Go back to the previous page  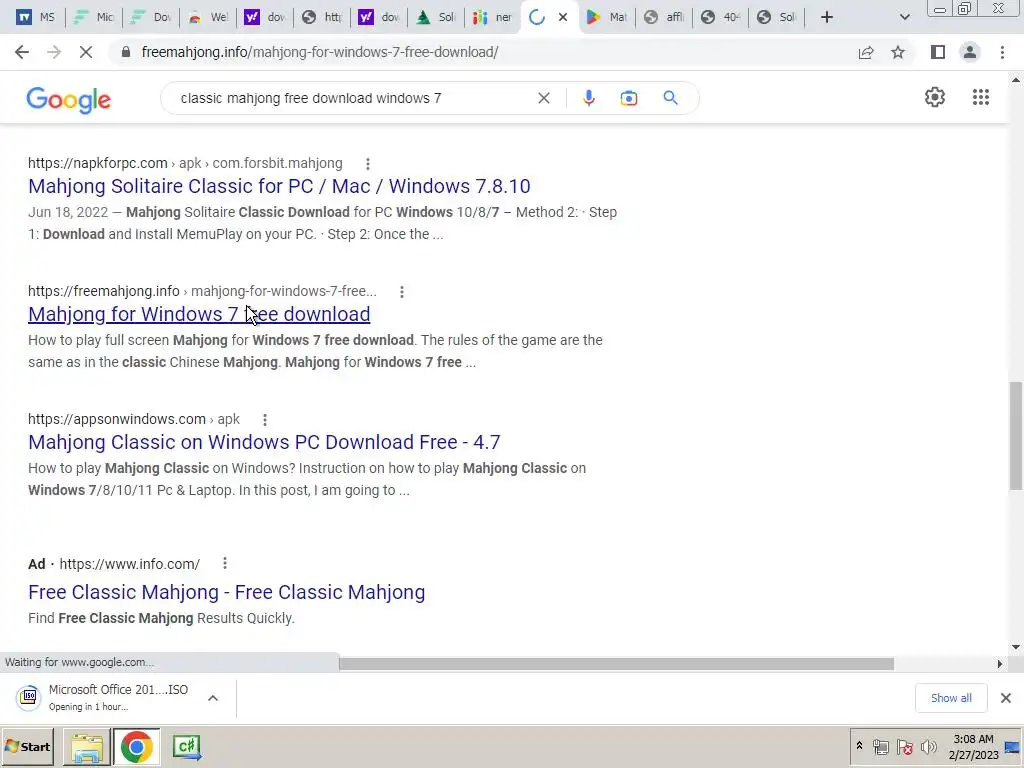pyautogui.click(x=22, y=52)
